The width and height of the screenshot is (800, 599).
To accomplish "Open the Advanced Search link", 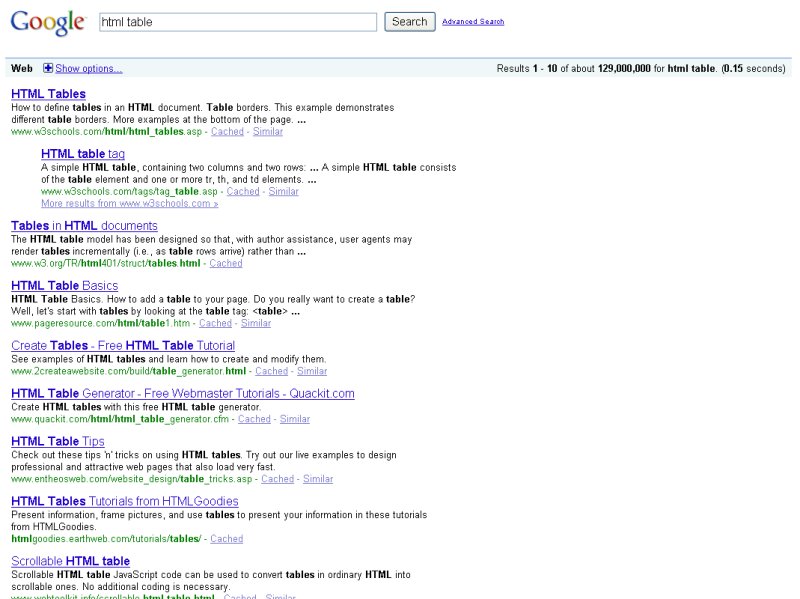I will (473, 22).
